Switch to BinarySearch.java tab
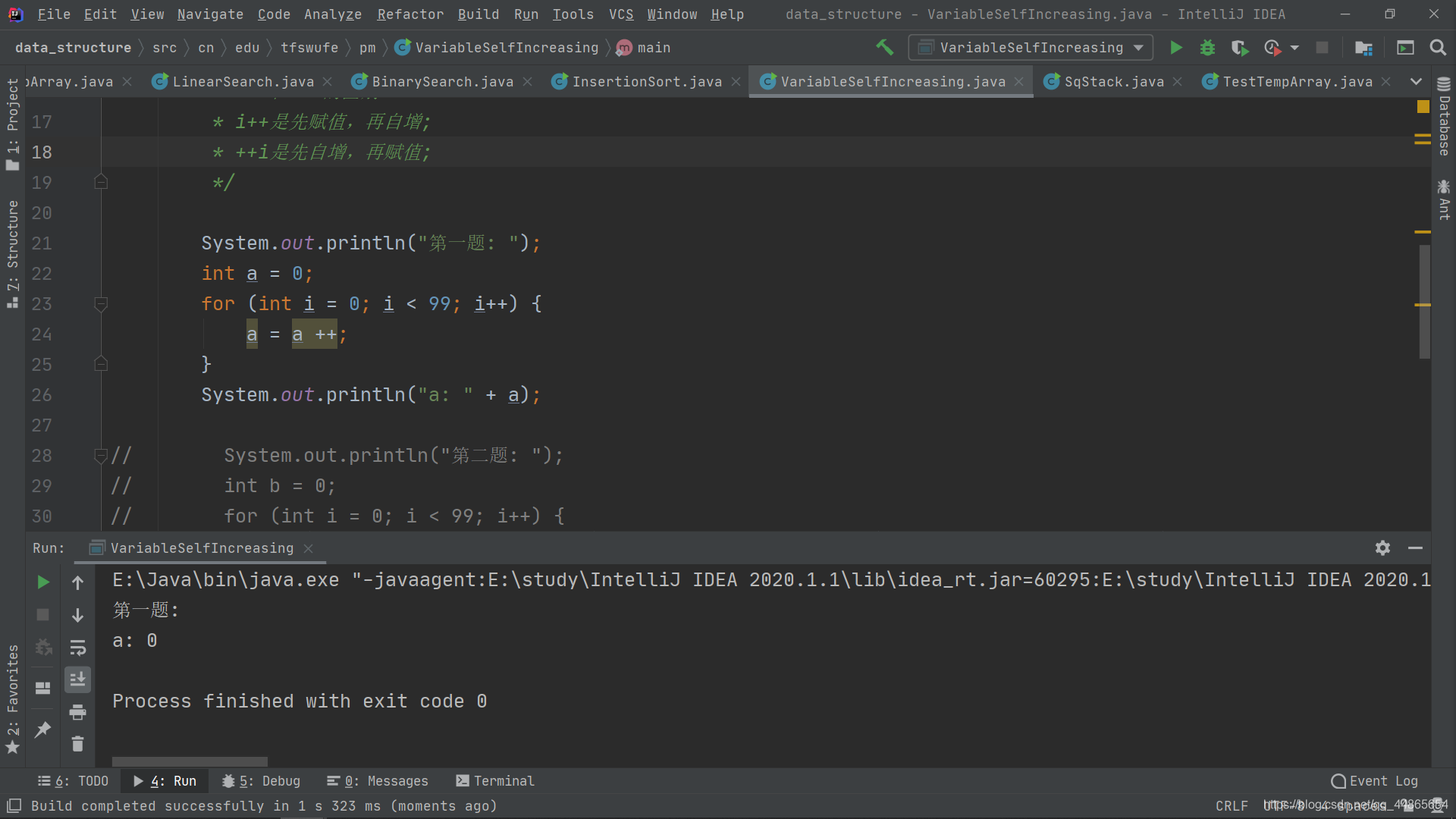 coord(442,82)
